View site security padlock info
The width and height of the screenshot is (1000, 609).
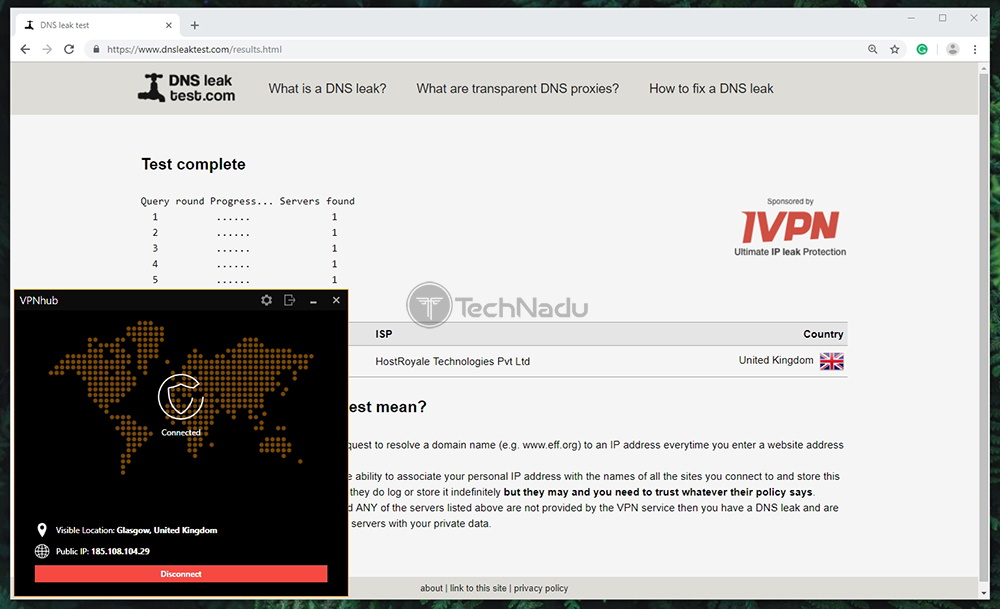[96, 49]
